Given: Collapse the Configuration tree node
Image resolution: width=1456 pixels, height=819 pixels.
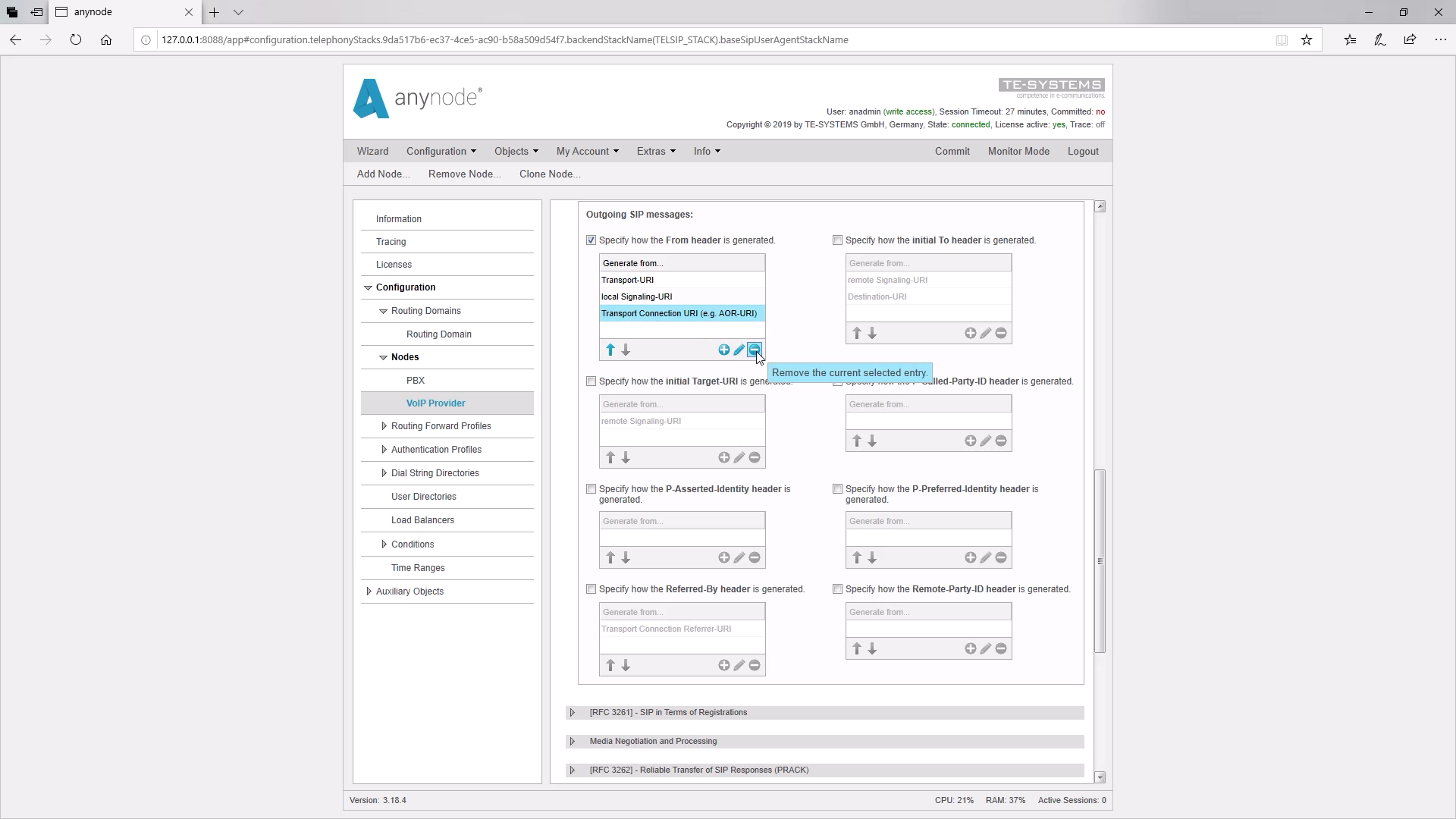Looking at the screenshot, I should (x=369, y=287).
